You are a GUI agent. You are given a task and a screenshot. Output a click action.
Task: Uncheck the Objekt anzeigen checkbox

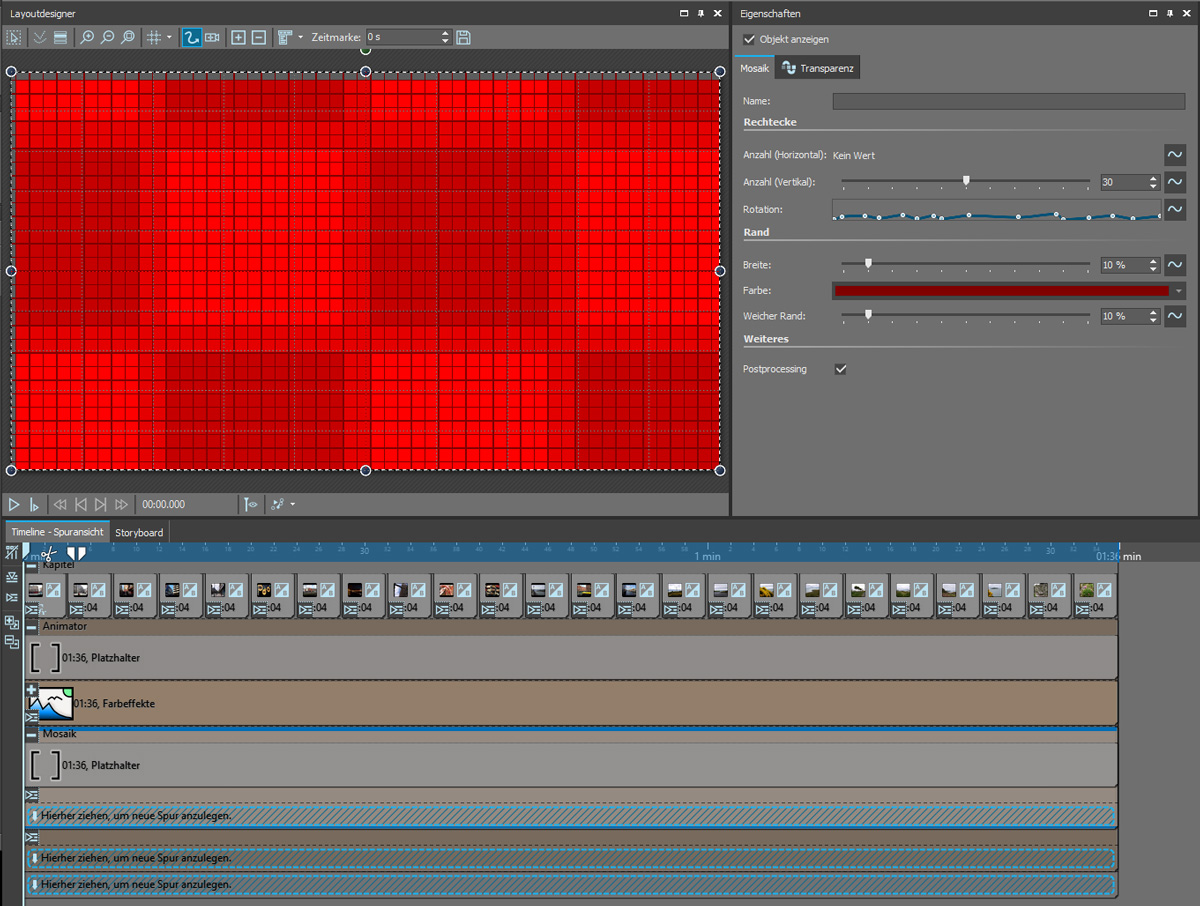[750, 39]
